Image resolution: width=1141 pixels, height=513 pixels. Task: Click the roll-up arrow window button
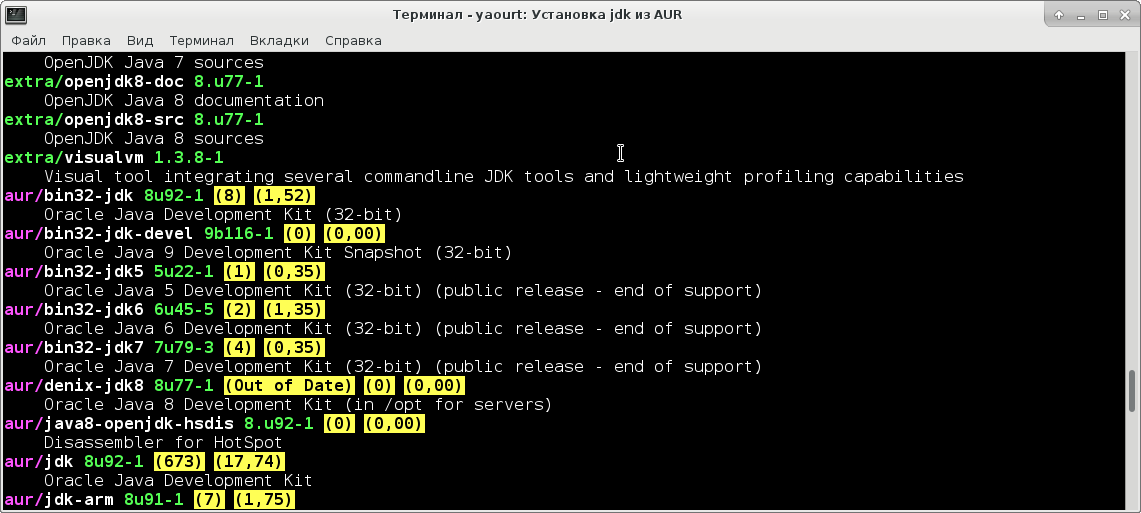pos(1060,15)
